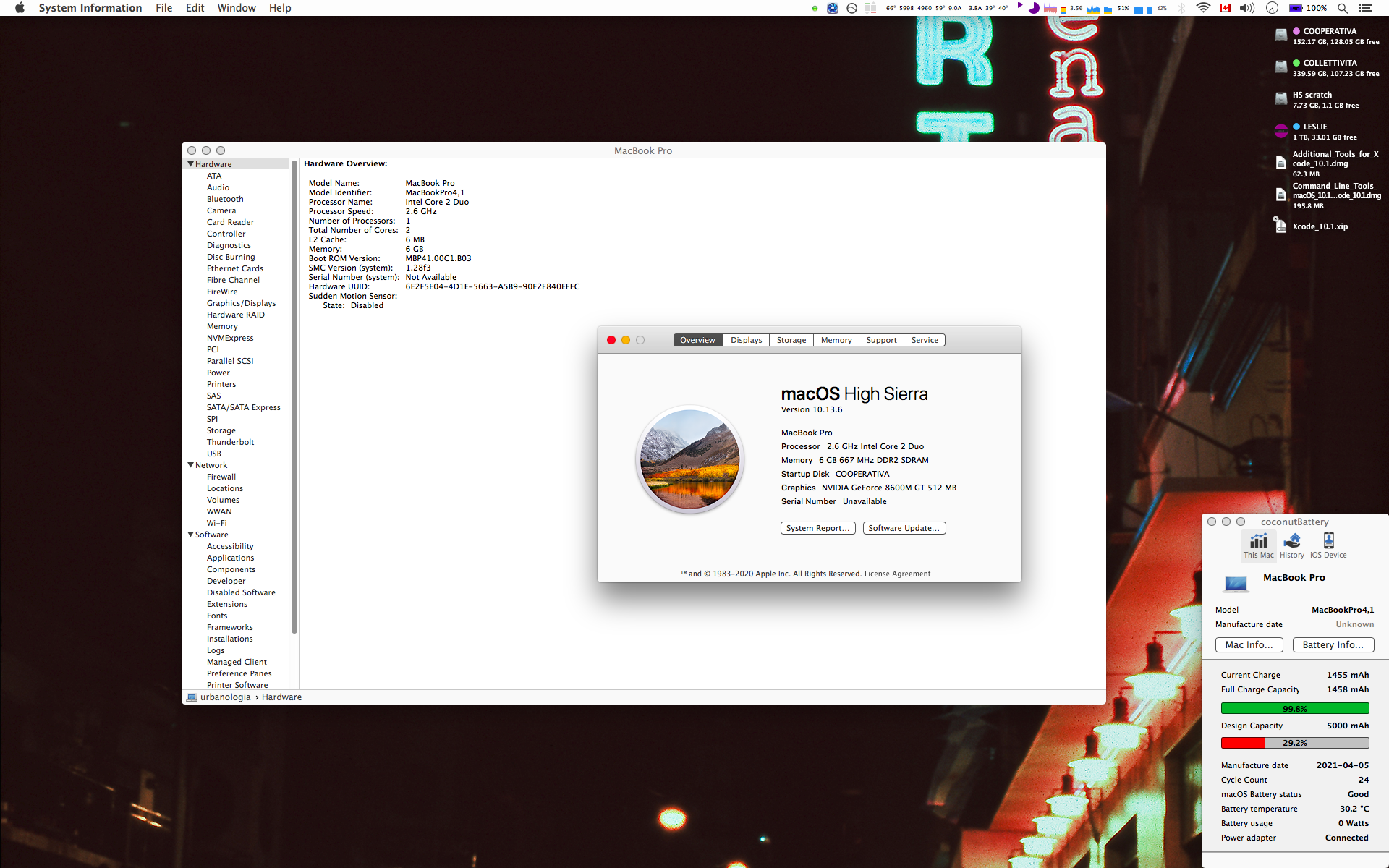This screenshot has width=1389, height=868.
Task: Click the 99.8% charge progress bar
Action: tap(1295, 708)
